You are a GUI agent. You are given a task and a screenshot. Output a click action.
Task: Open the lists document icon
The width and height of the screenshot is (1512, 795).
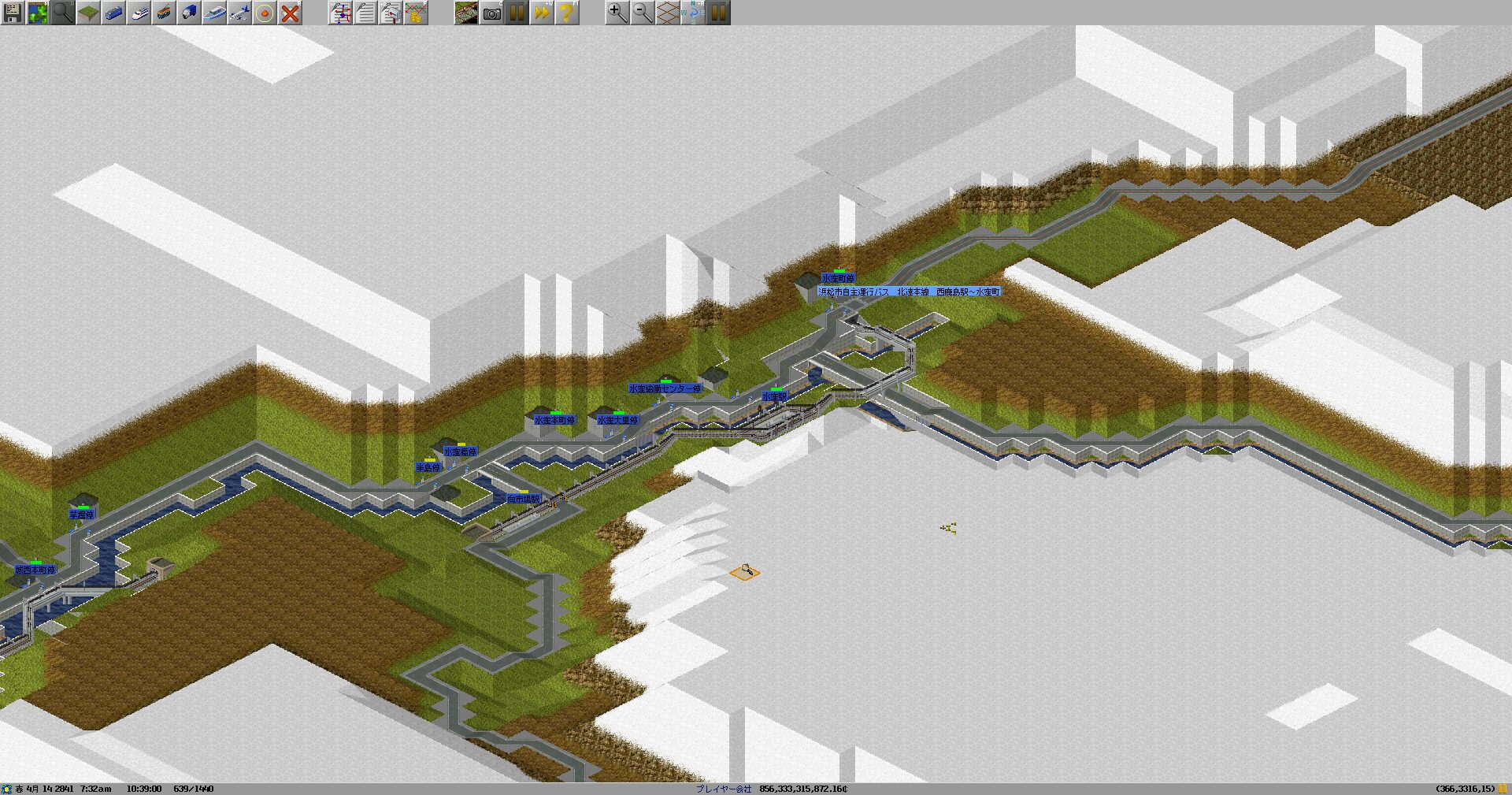[x=365, y=13]
